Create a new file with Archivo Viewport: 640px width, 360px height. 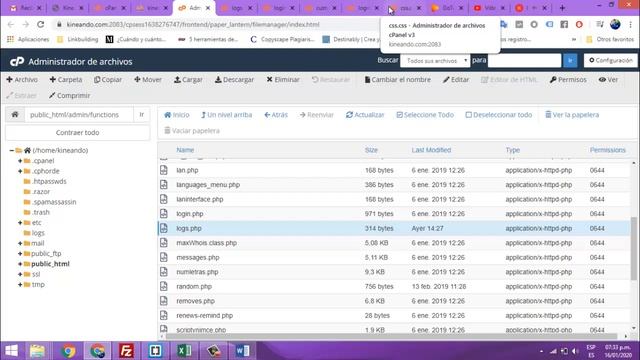pos(22,80)
